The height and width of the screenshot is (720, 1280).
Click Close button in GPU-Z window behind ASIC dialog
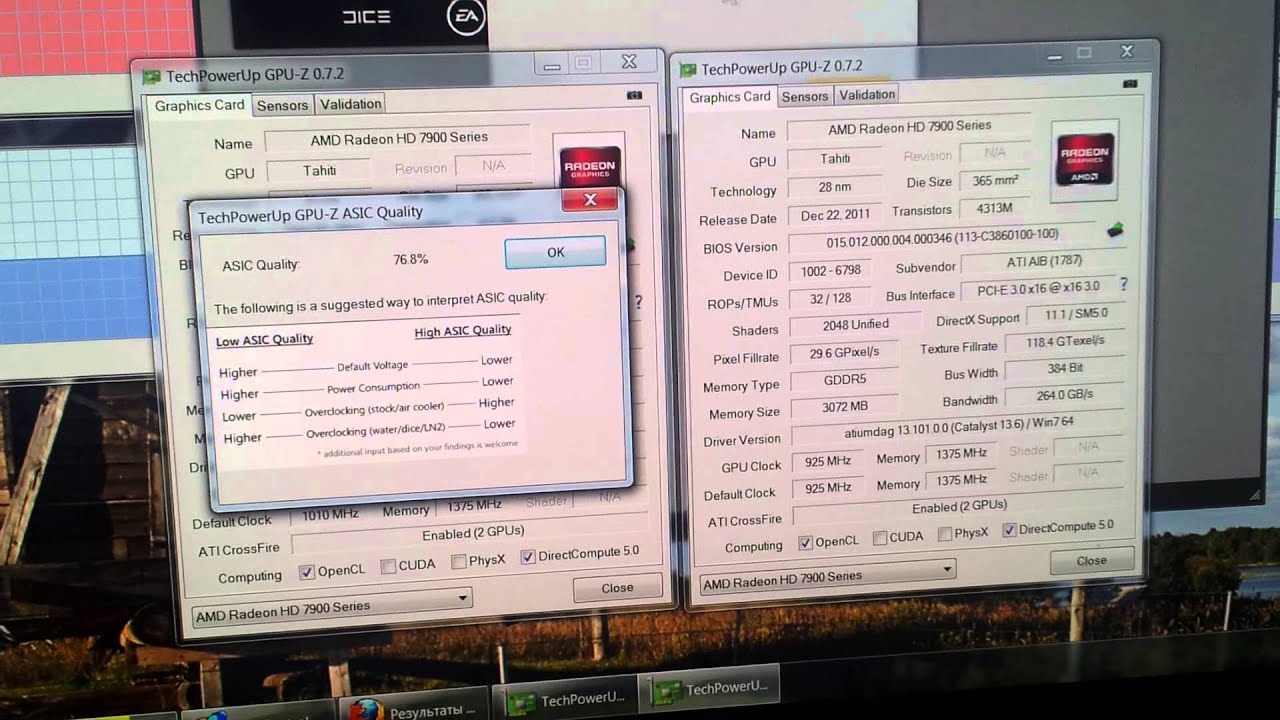pyautogui.click(x=617, y=588)
